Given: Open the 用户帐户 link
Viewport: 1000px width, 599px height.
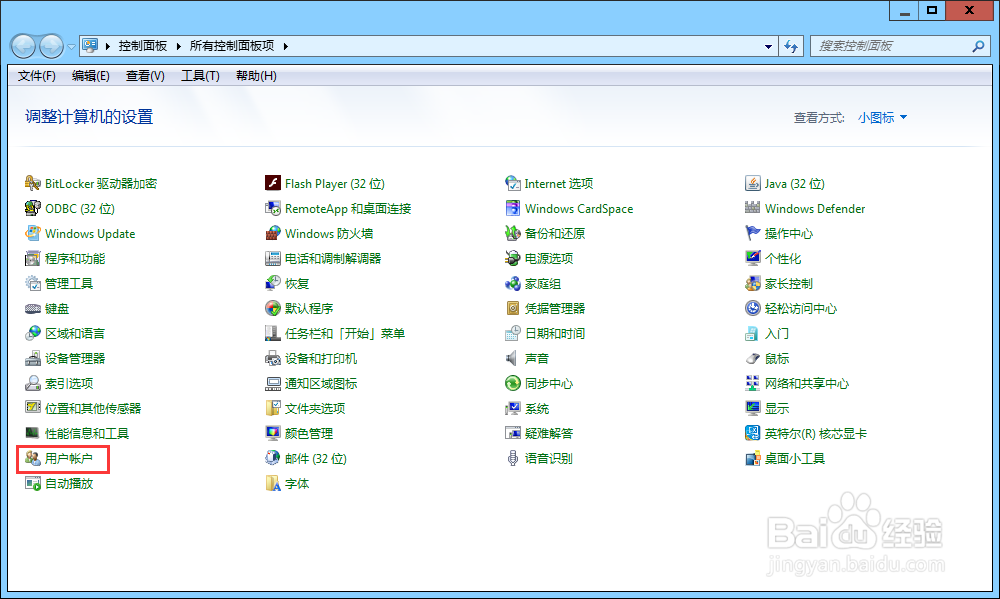Looking at the screenshot, I should coord(69,459).
